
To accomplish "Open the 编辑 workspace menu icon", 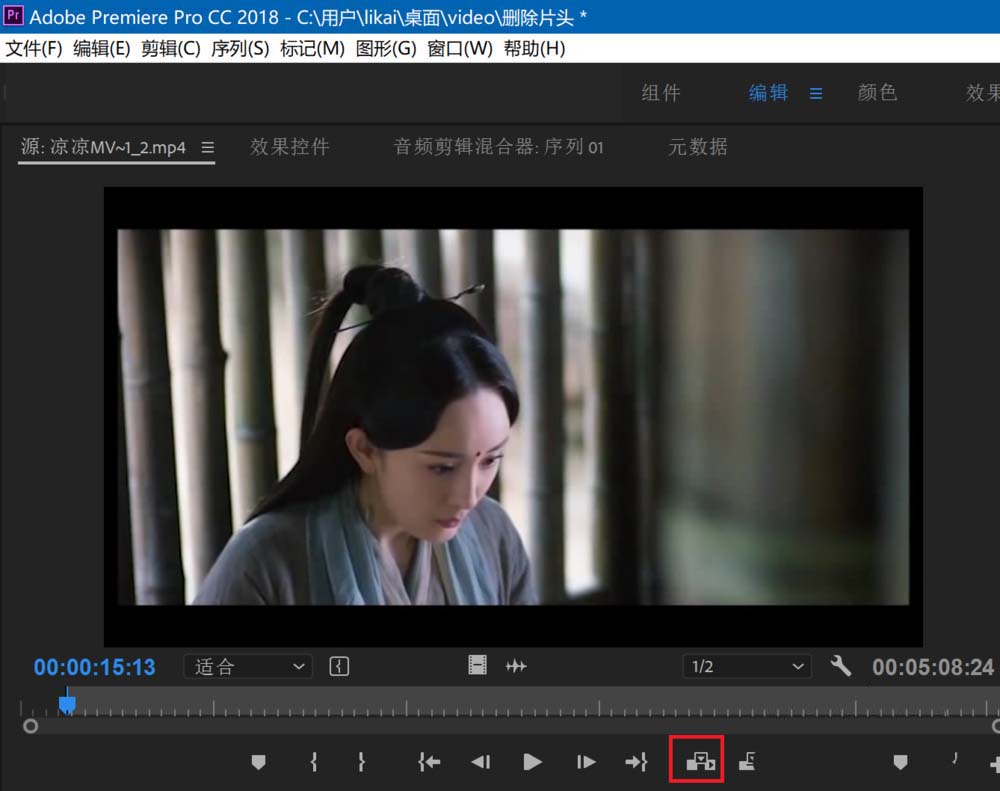I will coord(816,94).
